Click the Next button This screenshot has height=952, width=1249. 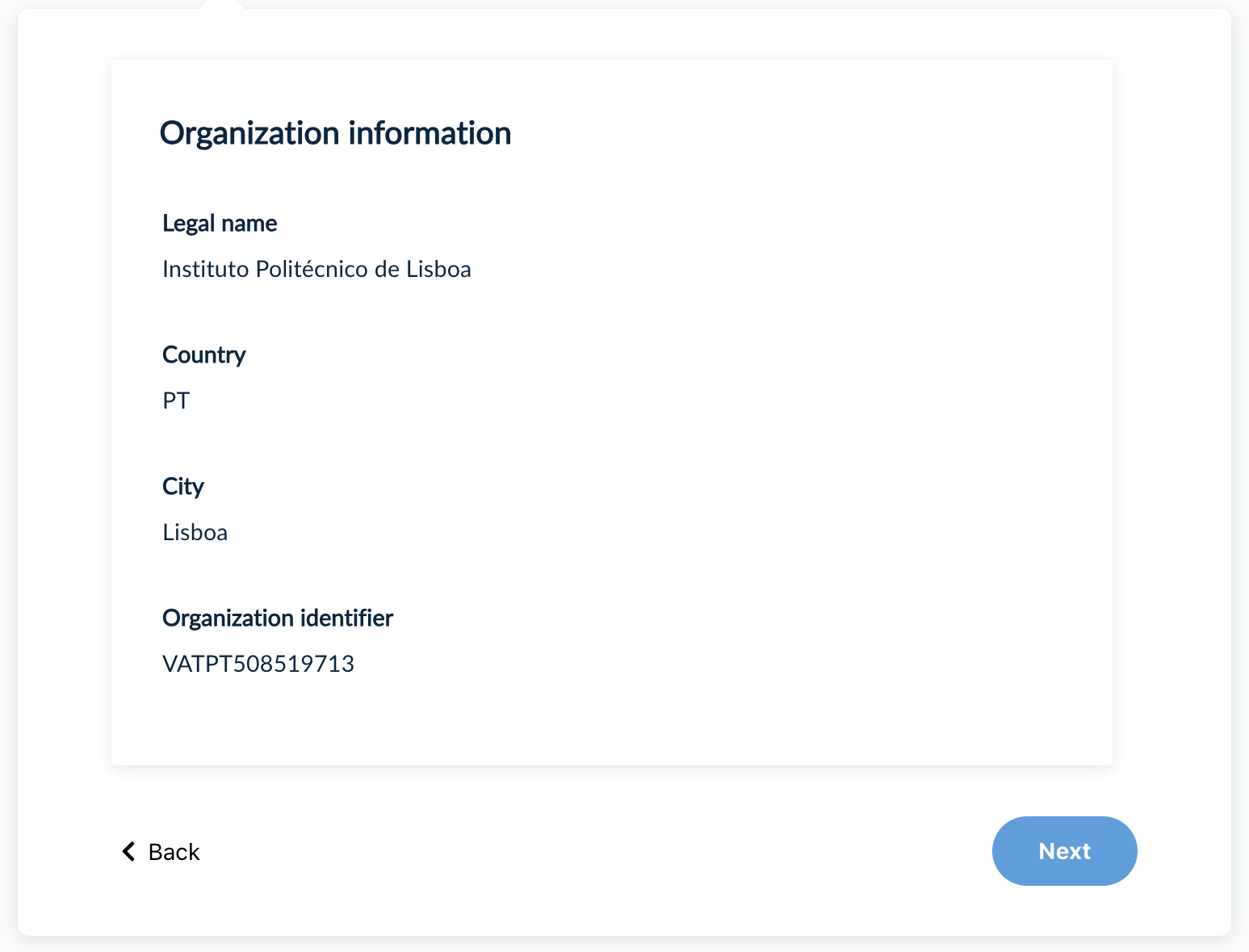(1064, 851)
